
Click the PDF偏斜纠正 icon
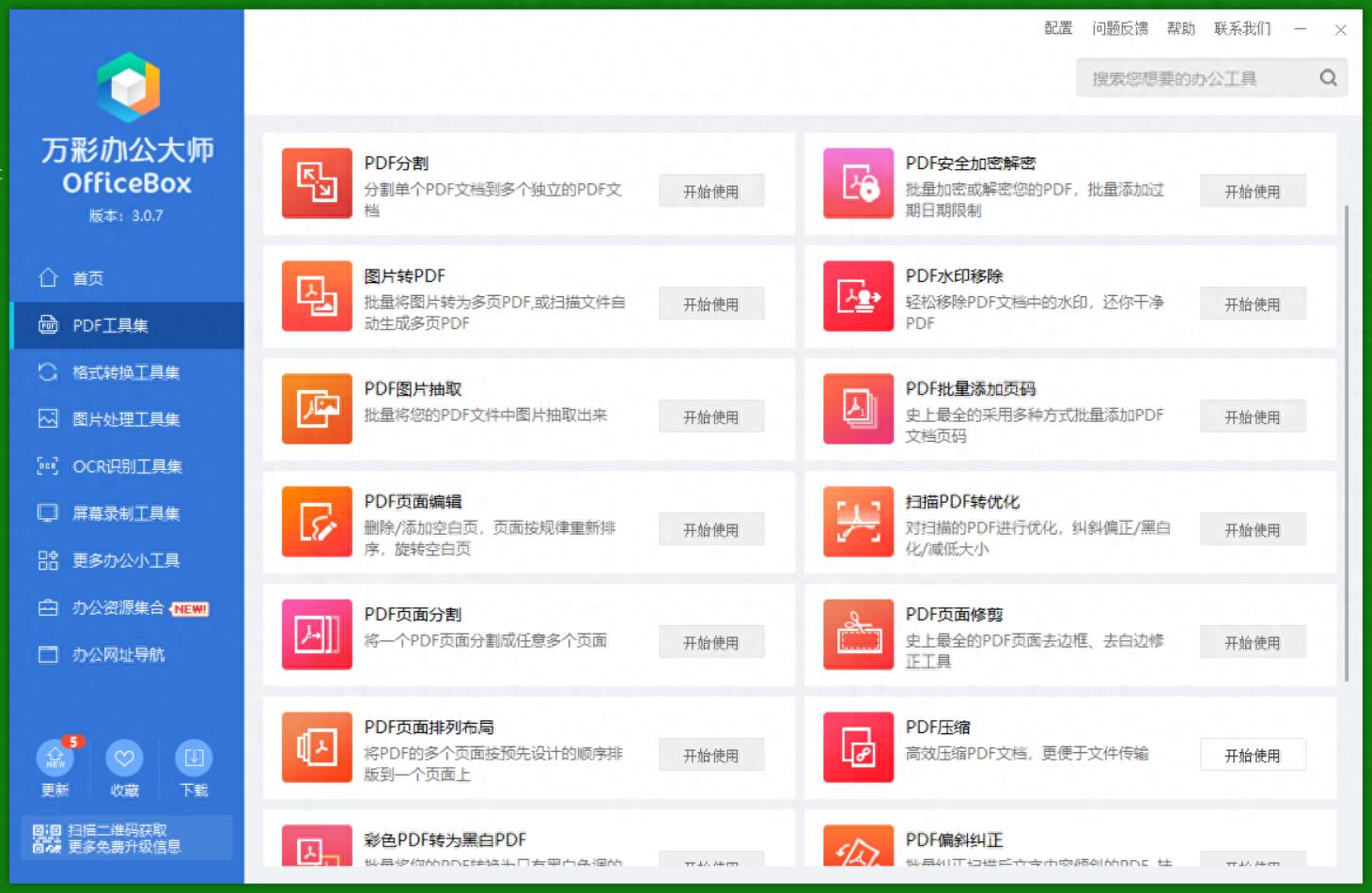point(858,845)
